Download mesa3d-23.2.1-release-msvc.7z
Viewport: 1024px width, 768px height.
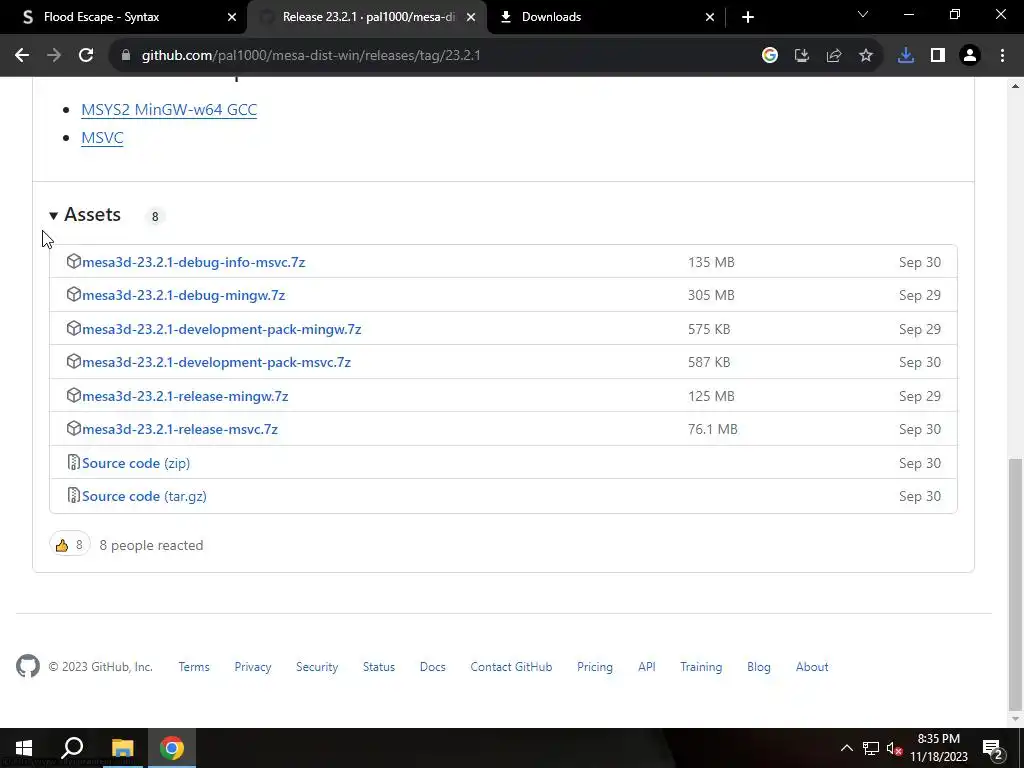180,429
